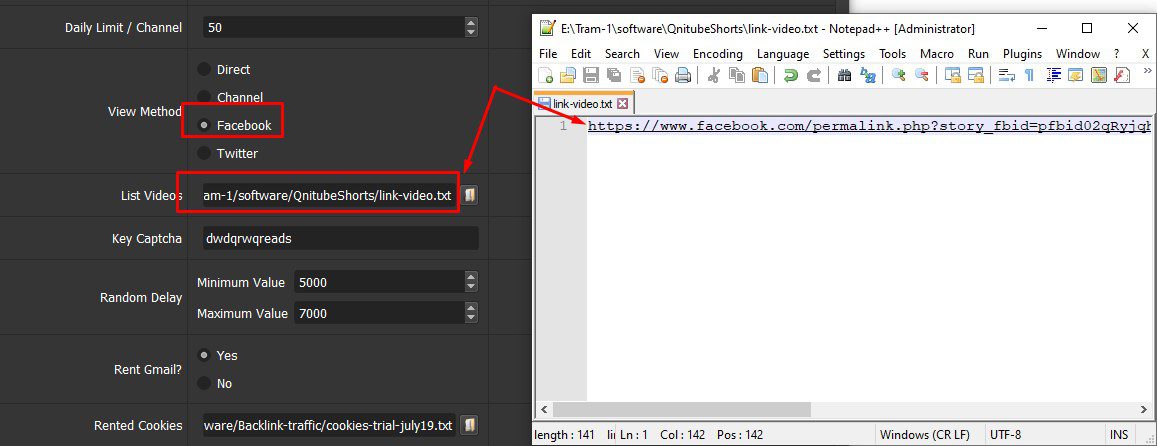Click INS mode in status bar
Image resolution: width=1157 pixels, height=446 pixels.
(1119, 435)
